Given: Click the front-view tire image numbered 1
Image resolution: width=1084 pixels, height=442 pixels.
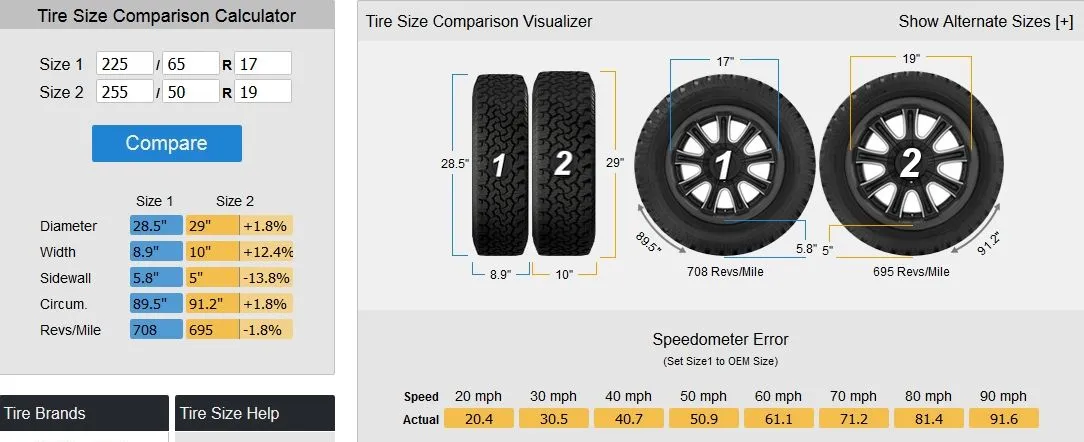Looking at the screenshot, I should pyautogui.click(x=498, y=163).
